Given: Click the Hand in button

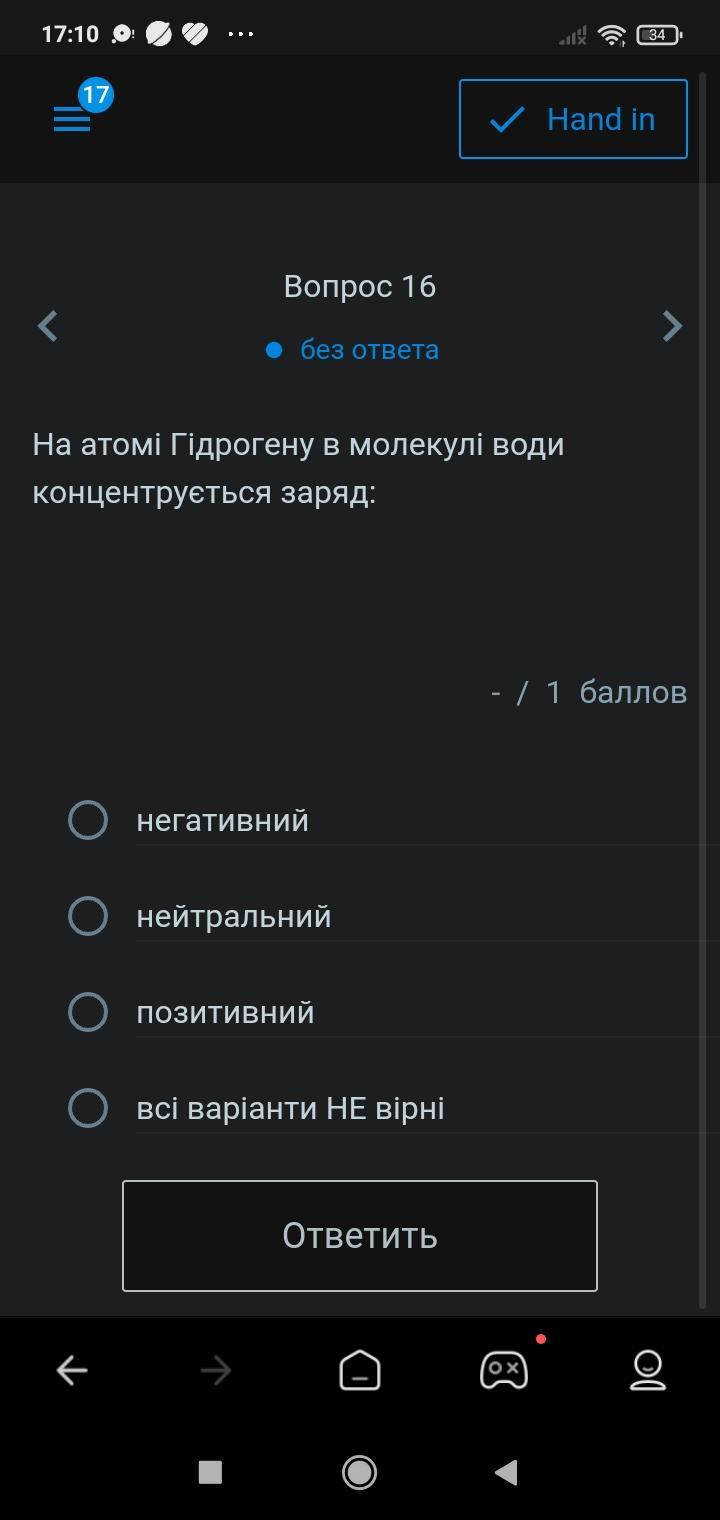Looking at the screenshot, I should point(573,119).
